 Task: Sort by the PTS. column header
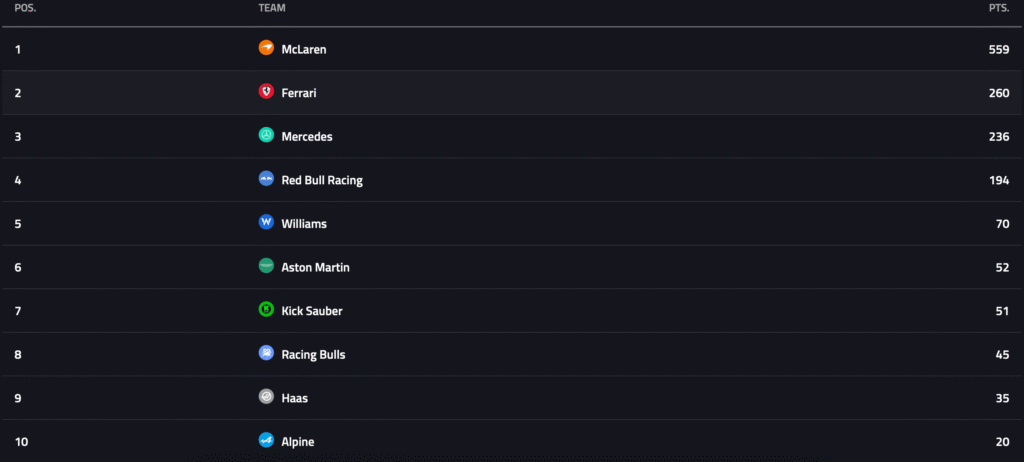click(x=999, y=8)
